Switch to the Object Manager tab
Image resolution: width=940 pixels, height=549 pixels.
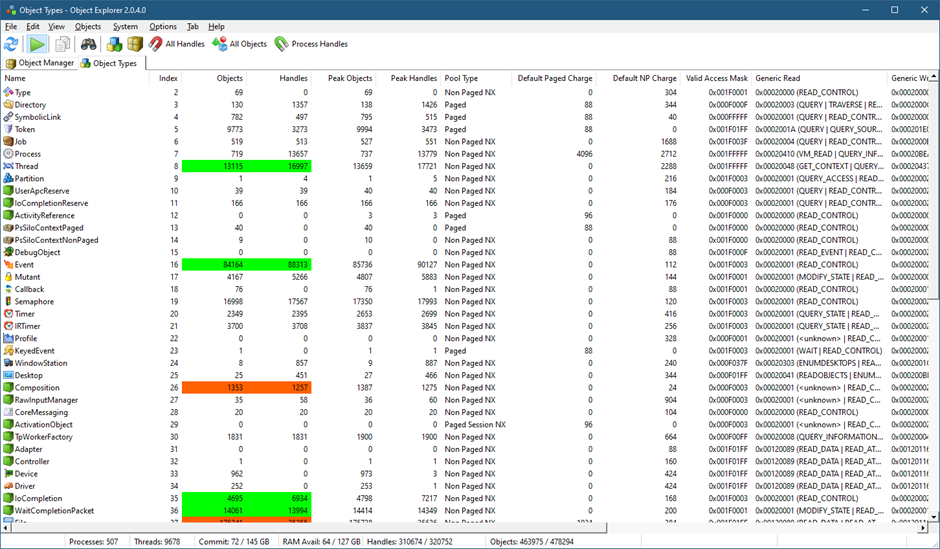[x=40, y=63]
